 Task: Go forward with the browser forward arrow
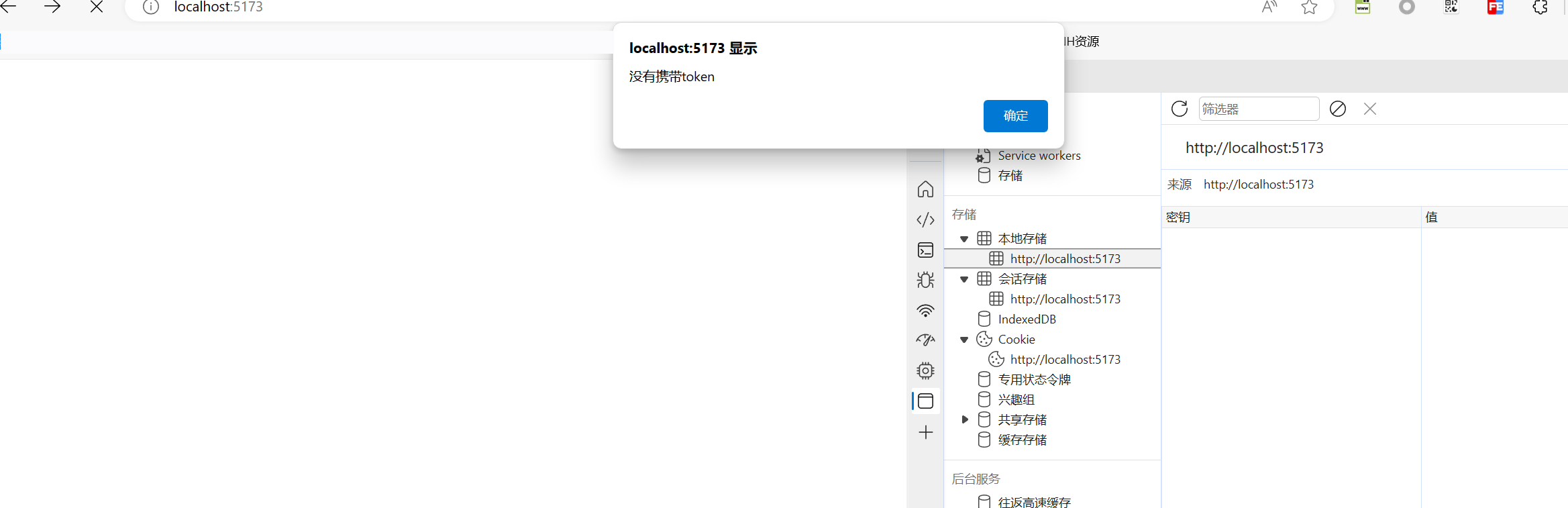coord(52,7)
